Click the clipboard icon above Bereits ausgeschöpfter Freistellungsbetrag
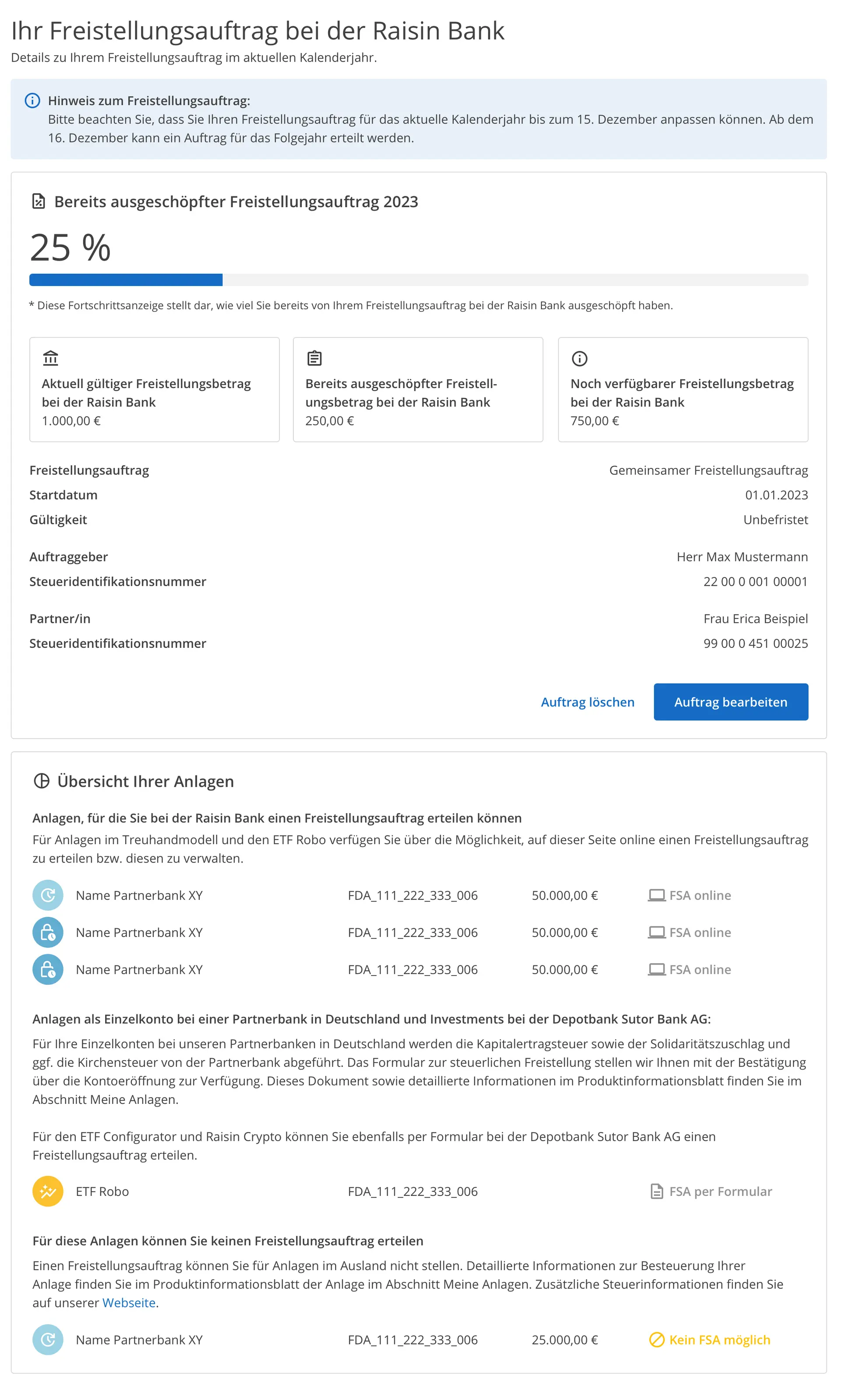841x1400 pixels. pos(314,357)
